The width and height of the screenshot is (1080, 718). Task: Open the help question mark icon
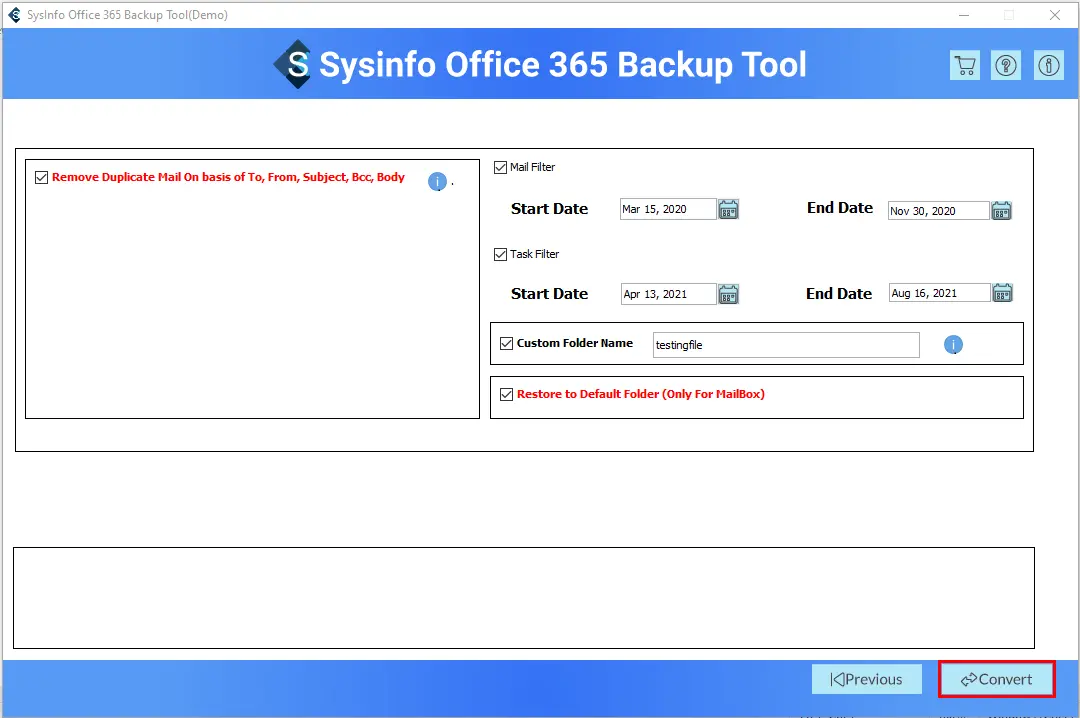click(x=1006, y=65)
